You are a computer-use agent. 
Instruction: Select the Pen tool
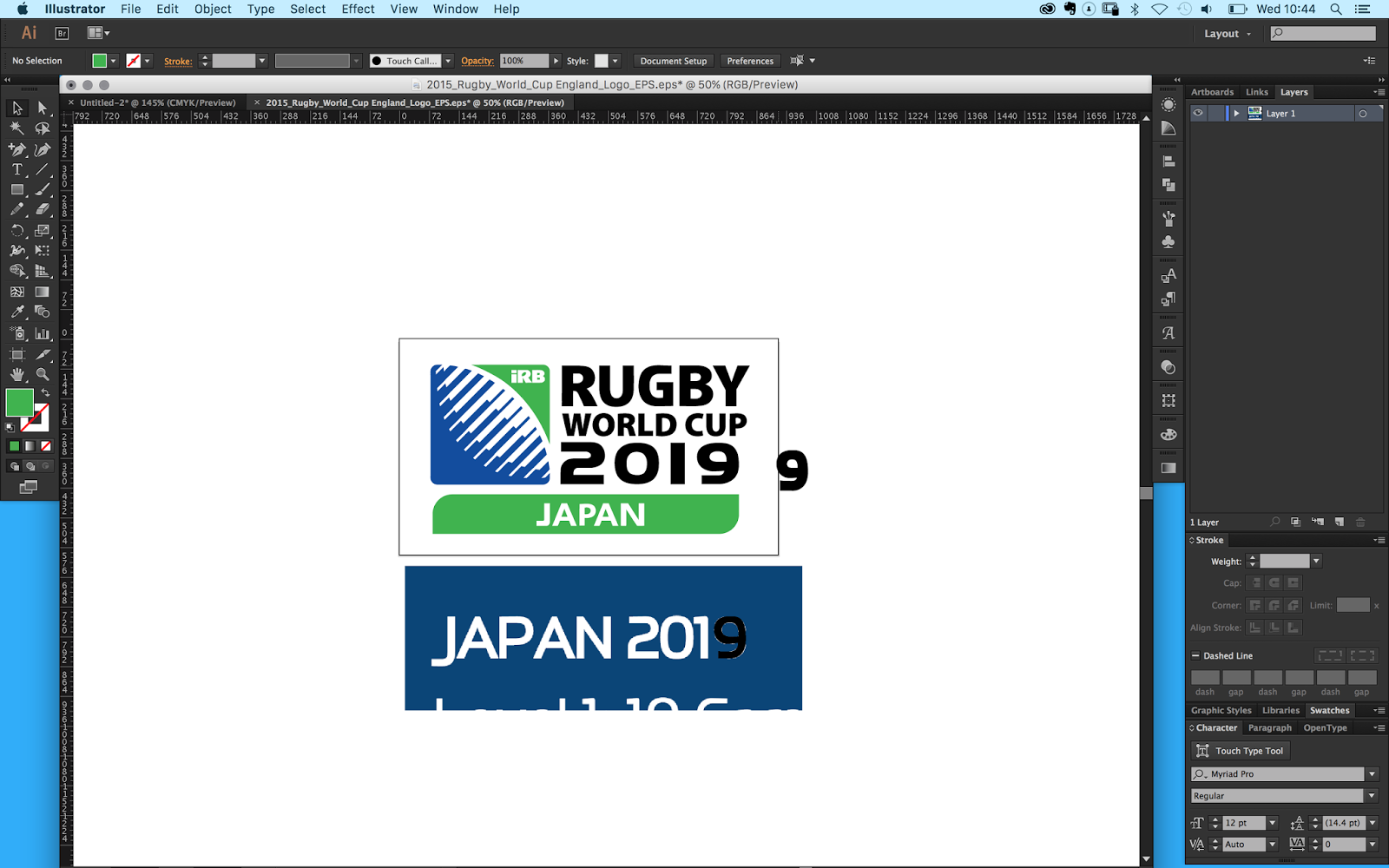tap(16, 149)
